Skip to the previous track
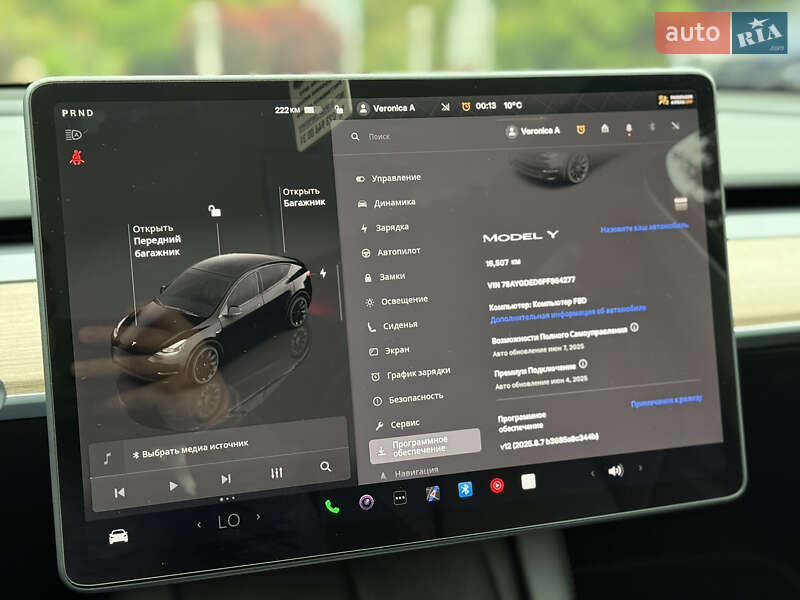The width and height of the screenshot is (800, 600). tap(119, 492)
